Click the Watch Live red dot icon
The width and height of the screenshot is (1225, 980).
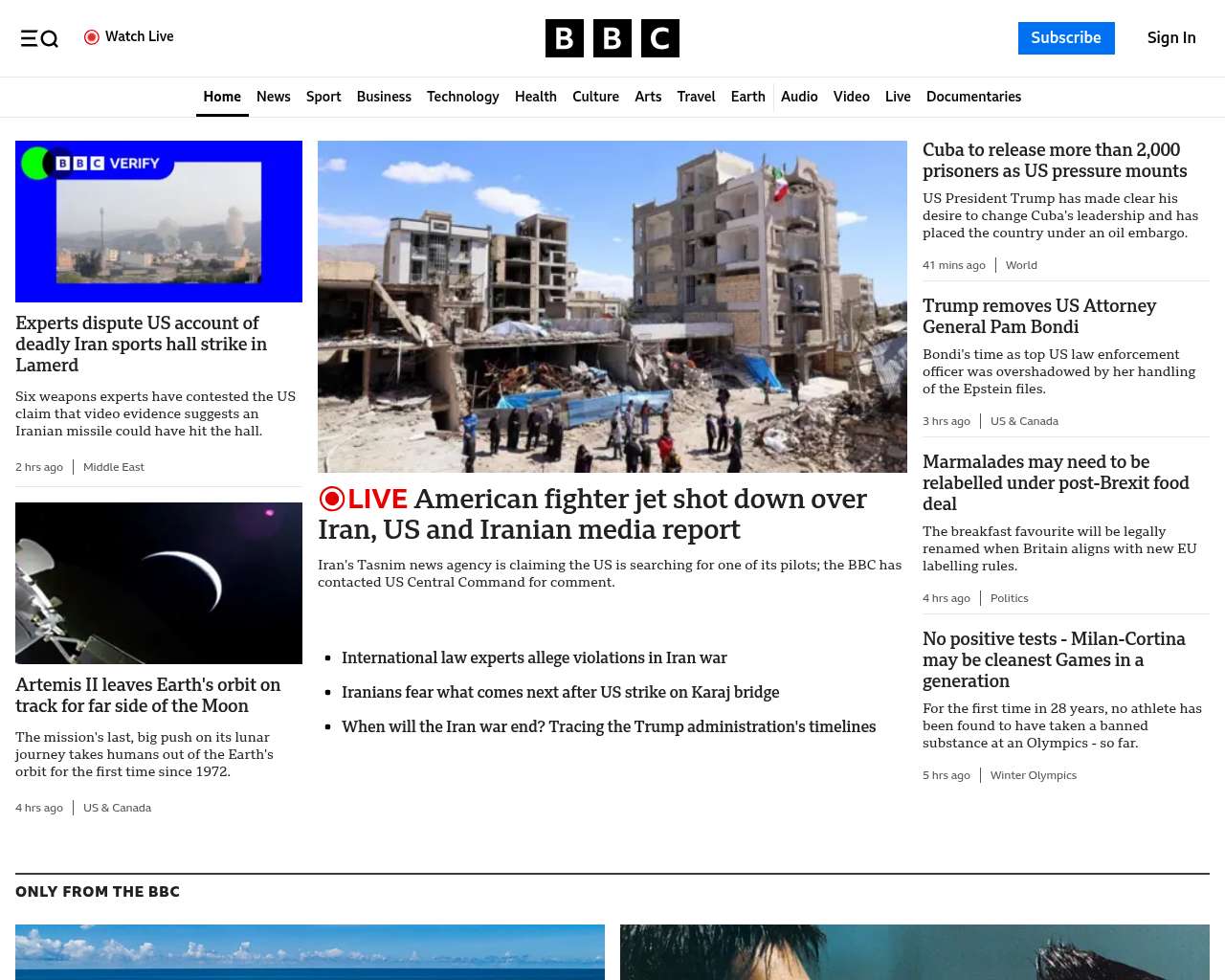92,37
